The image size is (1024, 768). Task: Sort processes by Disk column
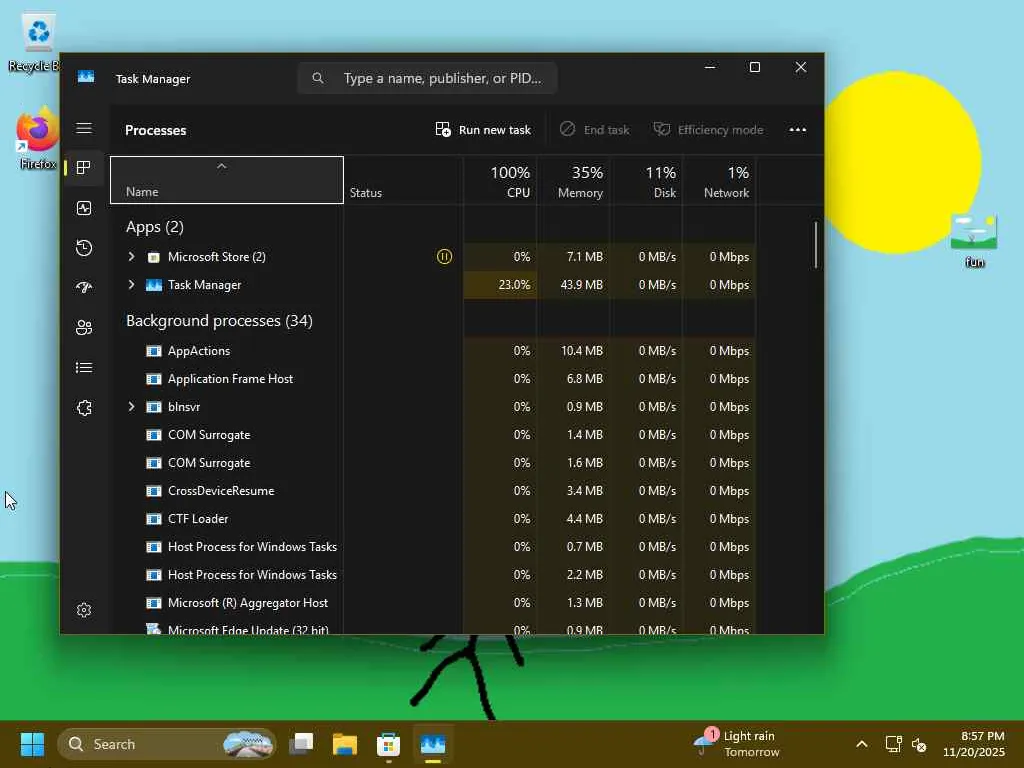[647, 181]
